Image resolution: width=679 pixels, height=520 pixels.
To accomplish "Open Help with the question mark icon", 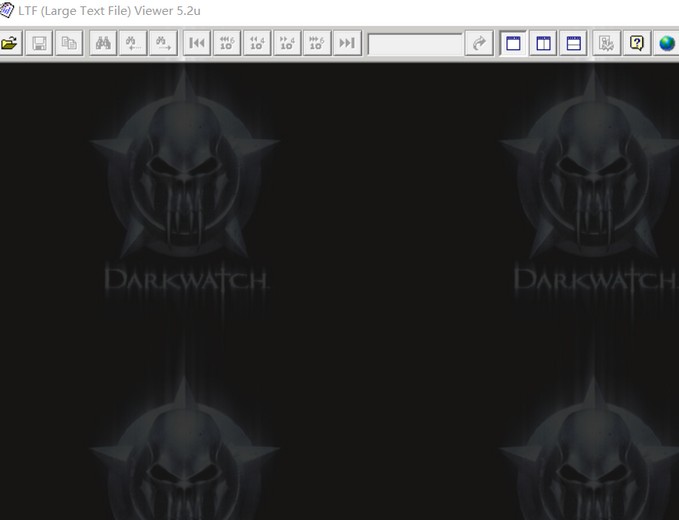I will click(x=636, y=43).
